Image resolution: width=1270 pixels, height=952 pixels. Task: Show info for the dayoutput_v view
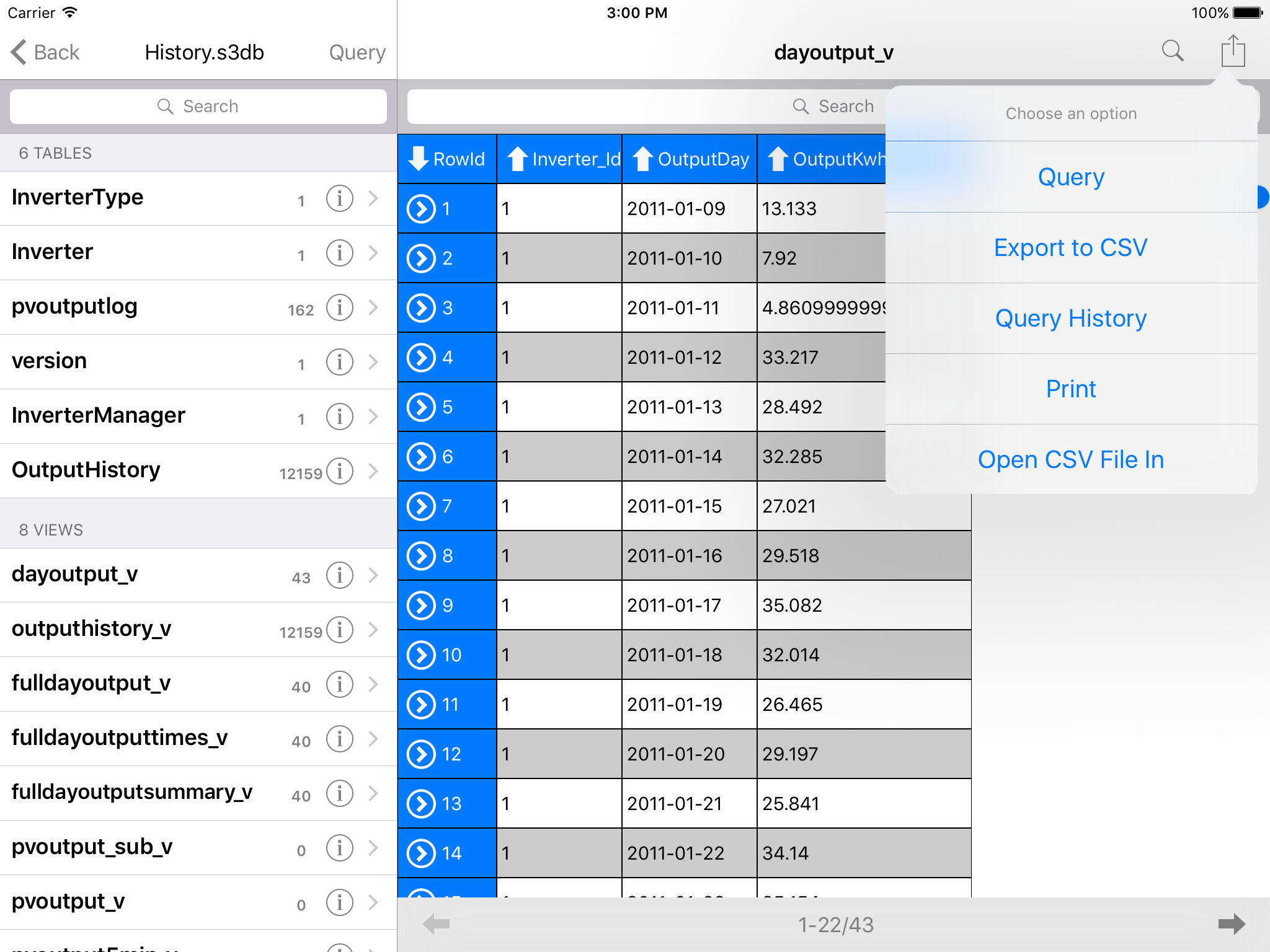pos(339,575)
